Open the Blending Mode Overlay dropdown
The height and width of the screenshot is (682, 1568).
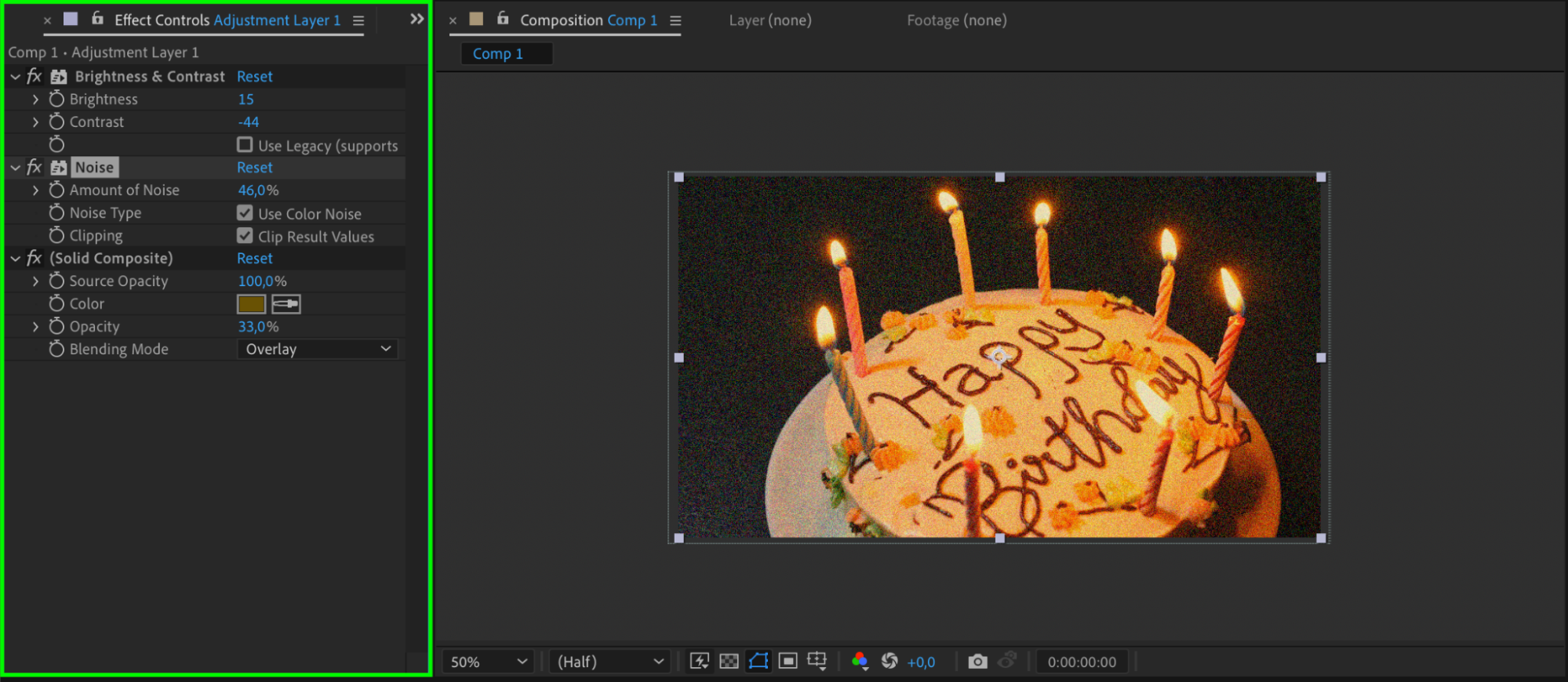(318, 349)
